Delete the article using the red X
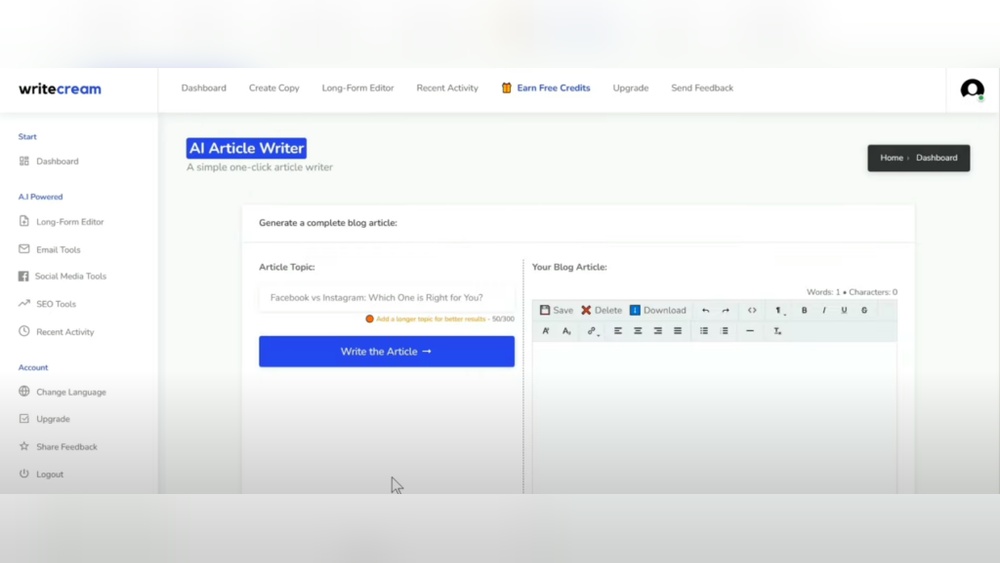The image size is (1000, 563). click(x=587, y=310)
